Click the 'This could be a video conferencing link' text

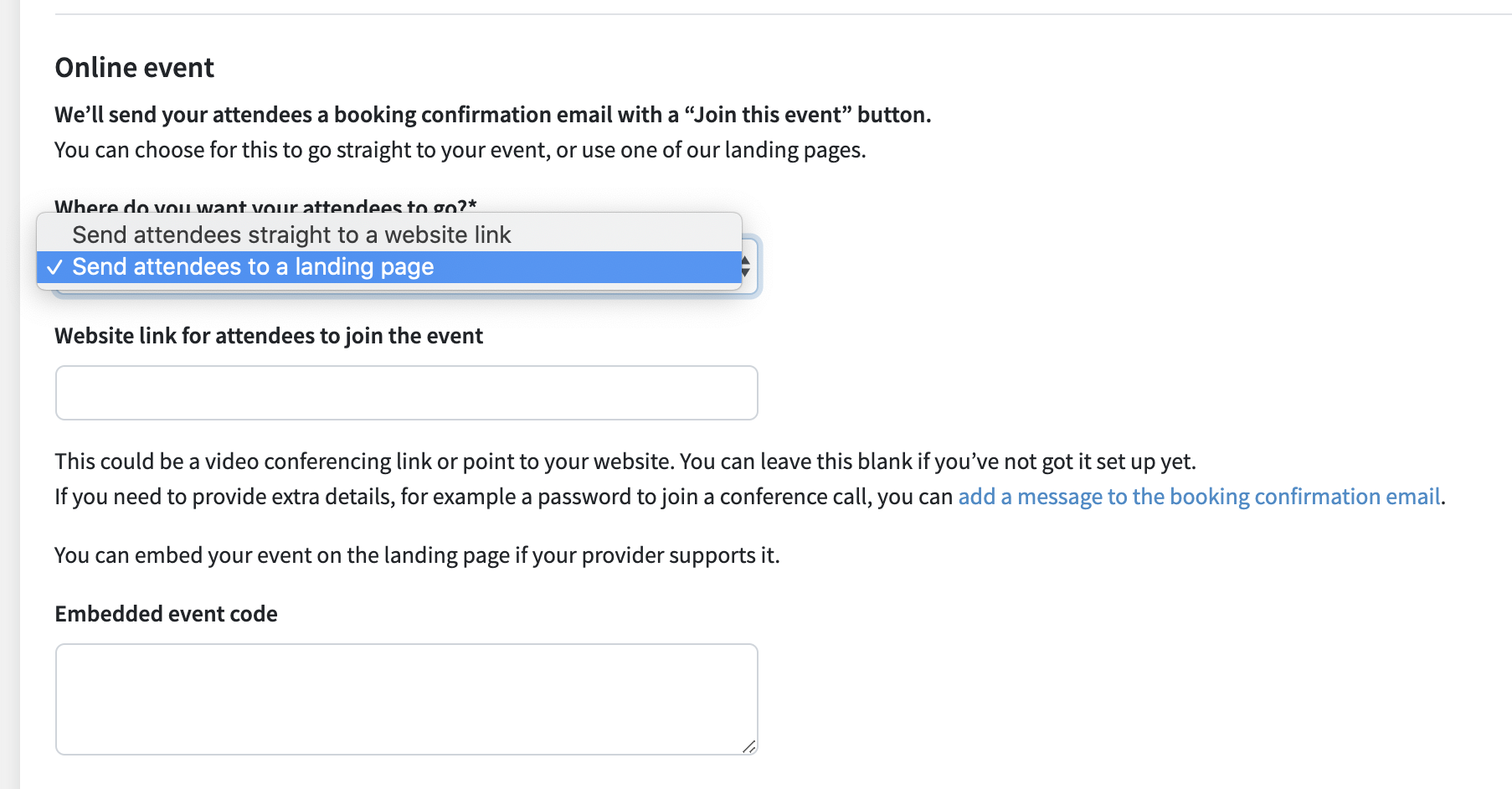point(625,462)
